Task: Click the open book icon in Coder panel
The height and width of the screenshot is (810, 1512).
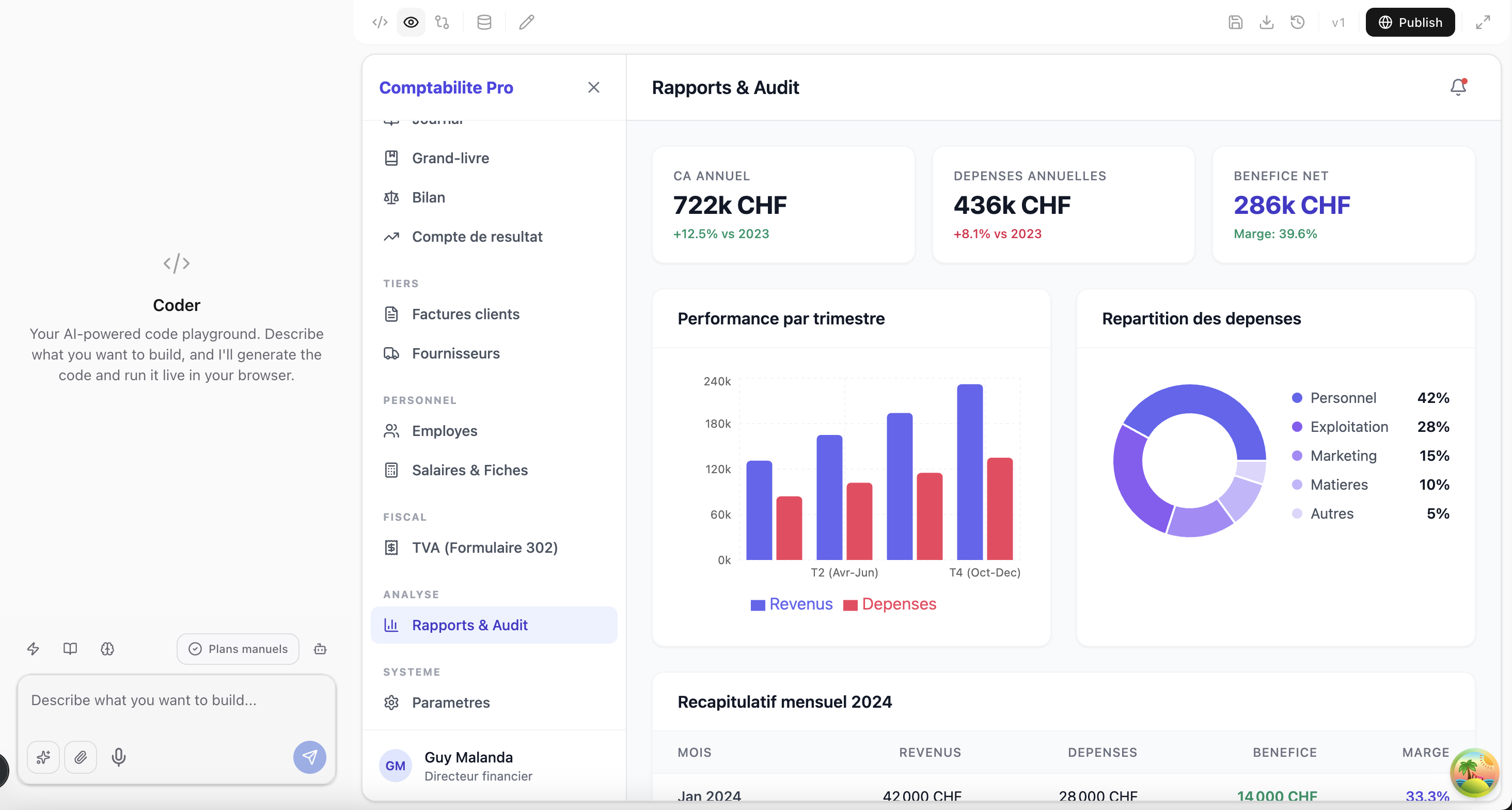Action: [x=70, y=649]
